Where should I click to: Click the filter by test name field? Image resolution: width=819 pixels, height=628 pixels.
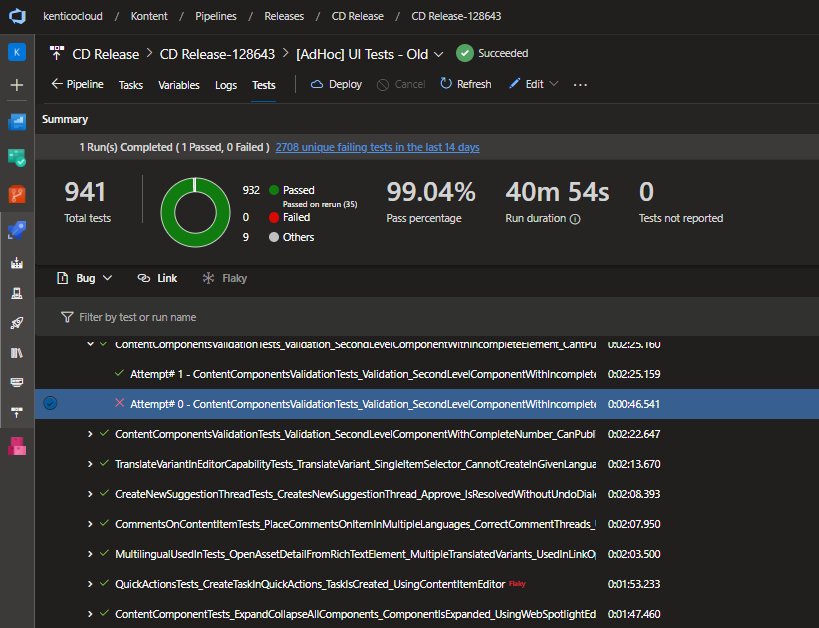pos(138,317)
